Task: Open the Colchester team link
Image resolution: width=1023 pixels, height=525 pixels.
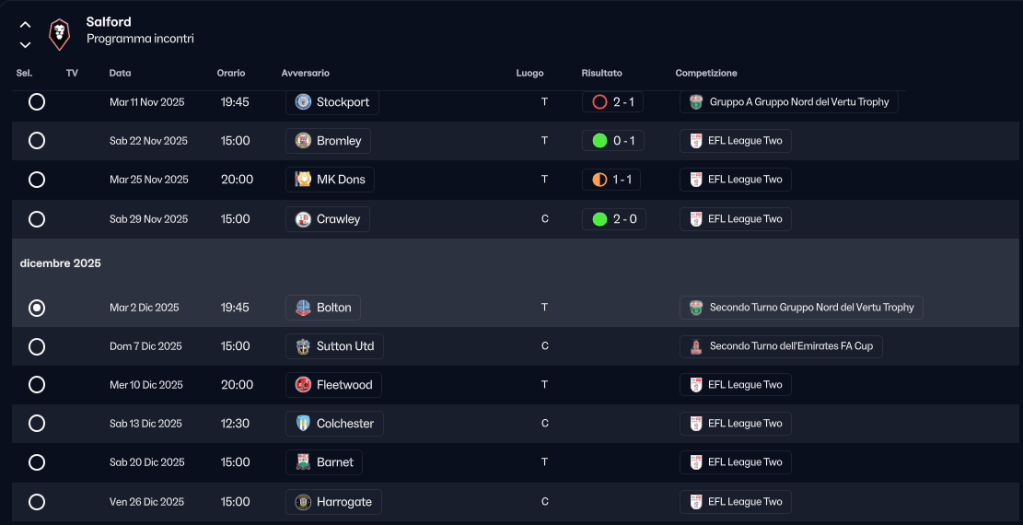Action: 344,424
